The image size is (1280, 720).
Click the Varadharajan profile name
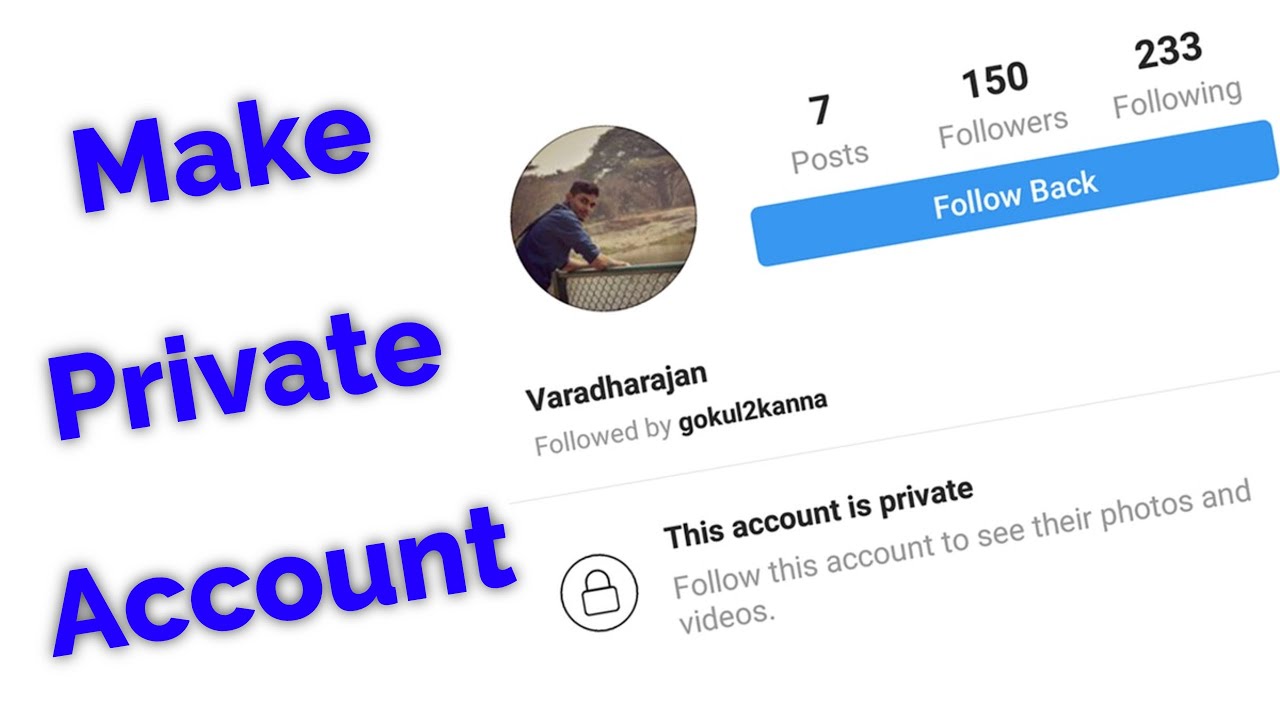click(617, 387)
